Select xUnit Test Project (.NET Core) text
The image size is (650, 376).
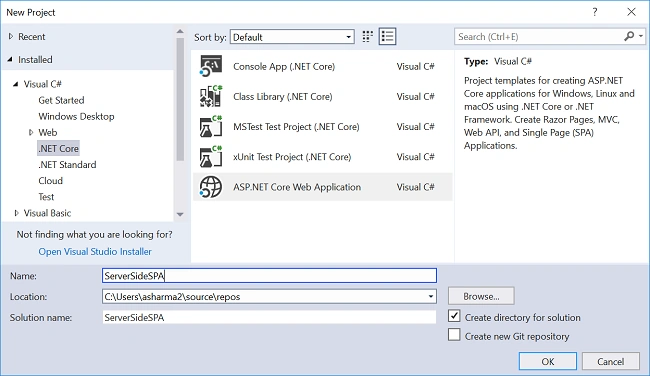(292, 157)
